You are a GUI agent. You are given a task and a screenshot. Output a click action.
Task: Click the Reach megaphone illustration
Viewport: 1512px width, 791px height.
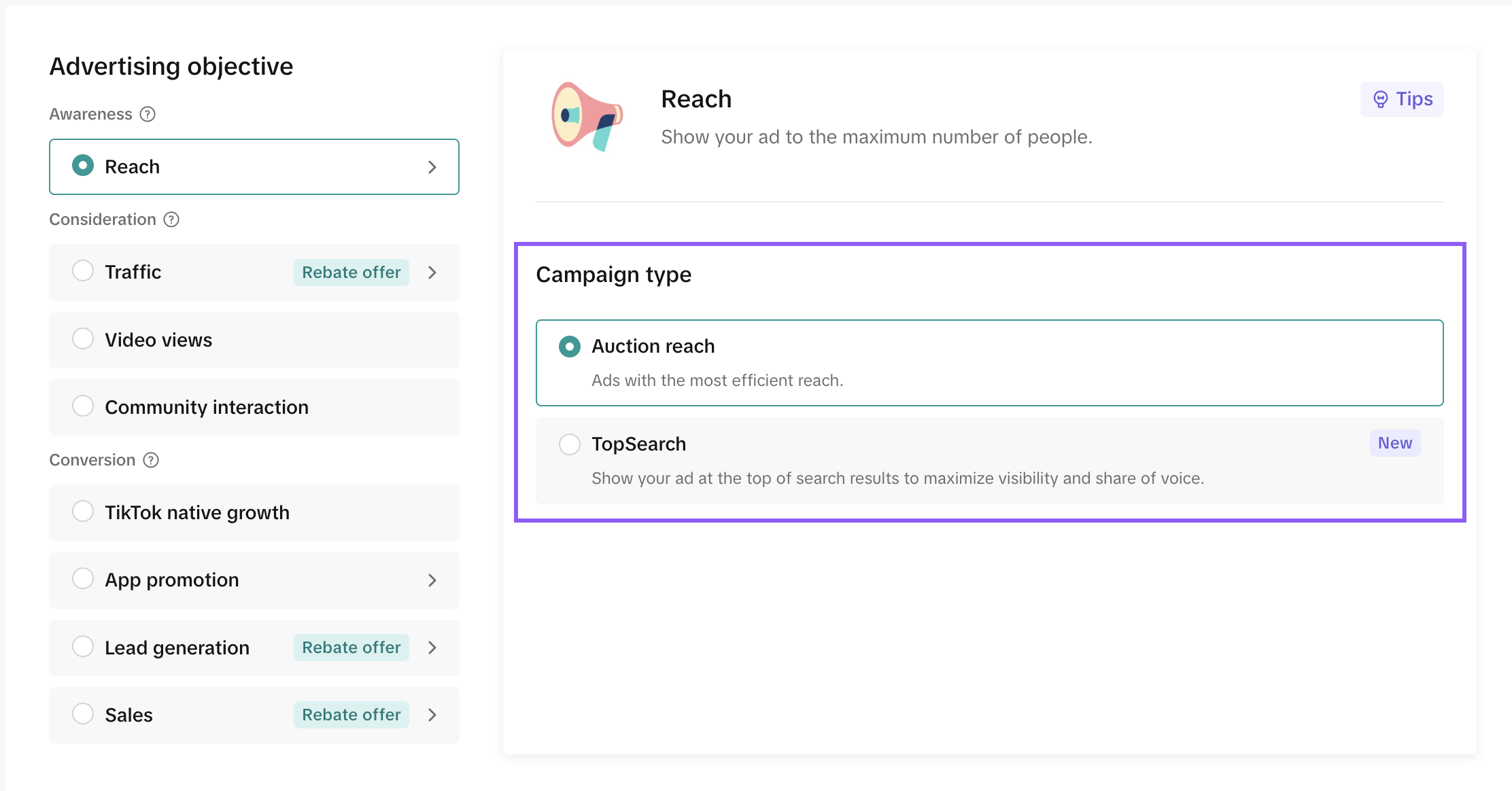click(x=586, y=116)
